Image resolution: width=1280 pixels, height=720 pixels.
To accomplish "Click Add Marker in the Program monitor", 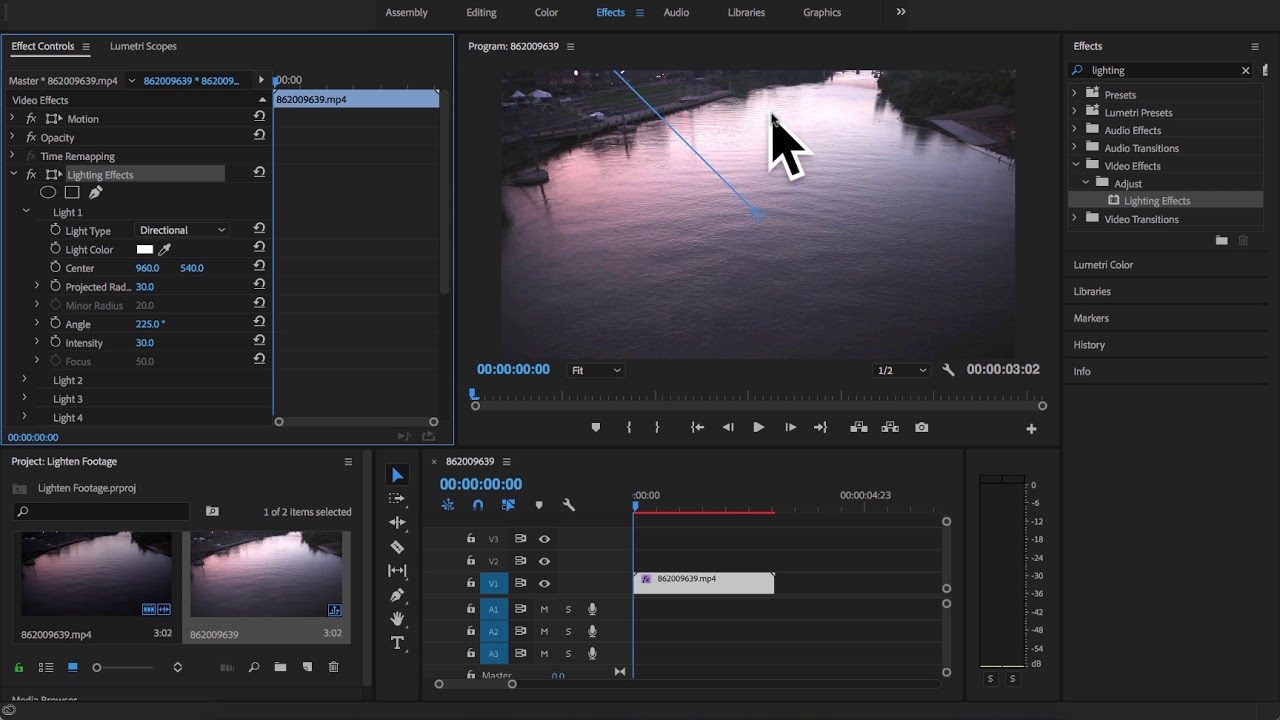I will point(596,427).
